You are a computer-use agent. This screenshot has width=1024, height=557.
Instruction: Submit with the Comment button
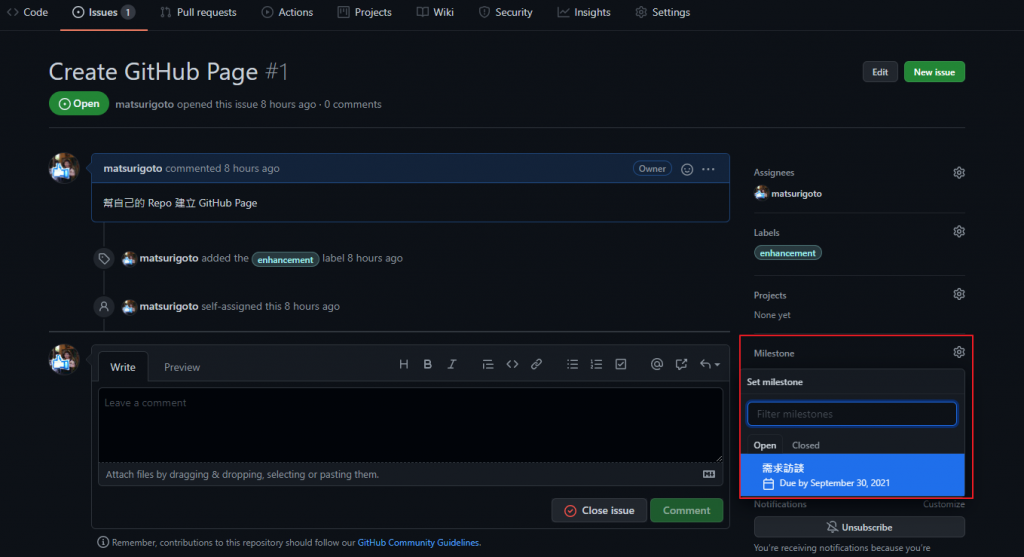(x=686, y=511)
